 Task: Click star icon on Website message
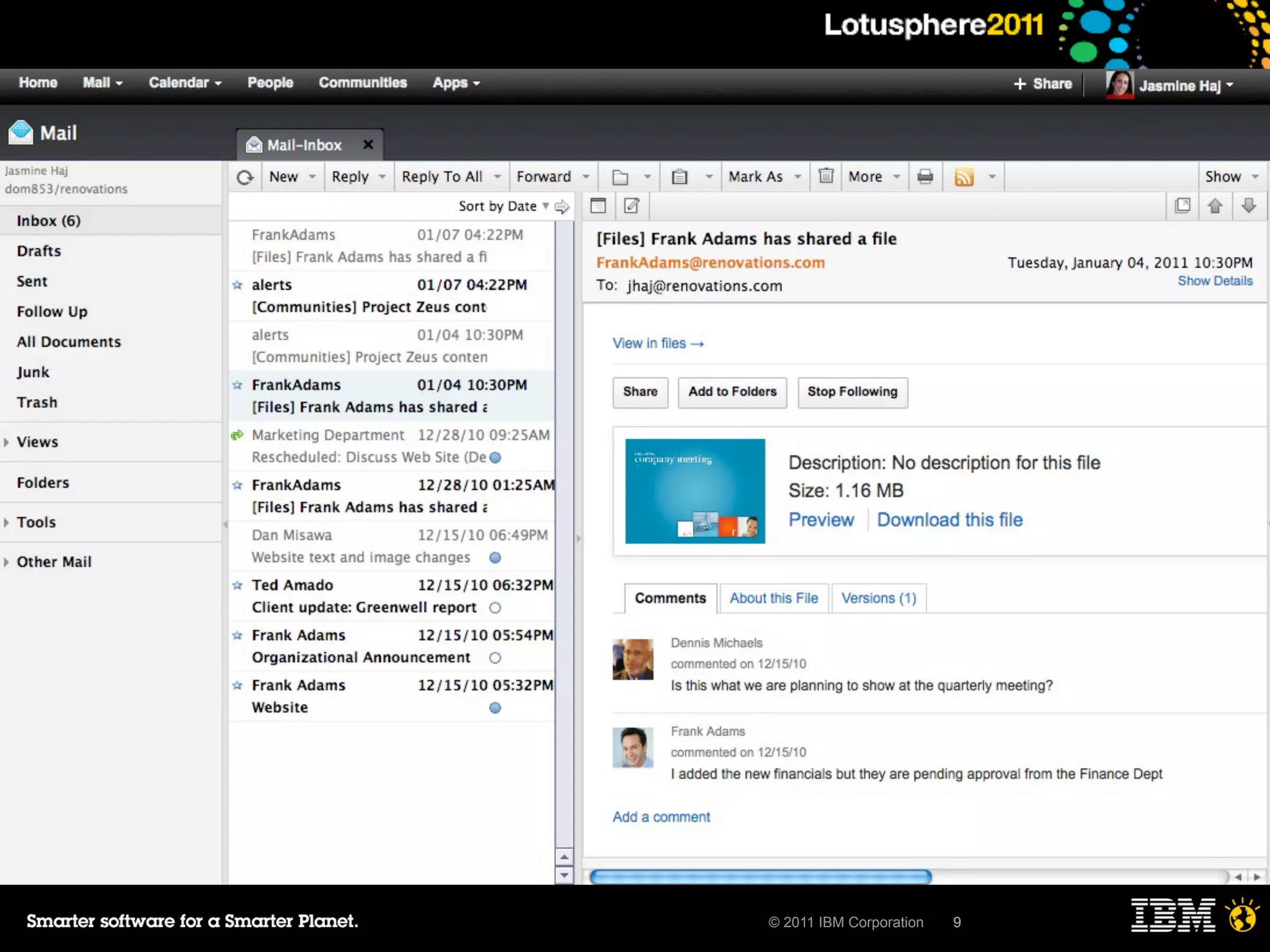coord(237,685)
